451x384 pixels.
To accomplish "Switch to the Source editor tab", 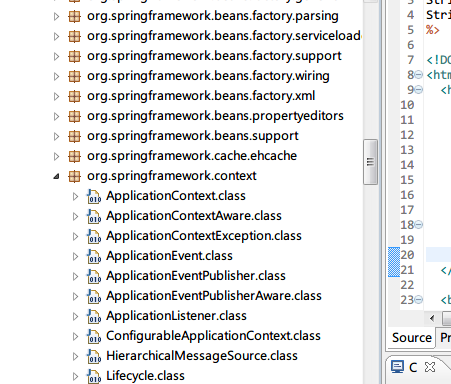I will click(412, 338).
